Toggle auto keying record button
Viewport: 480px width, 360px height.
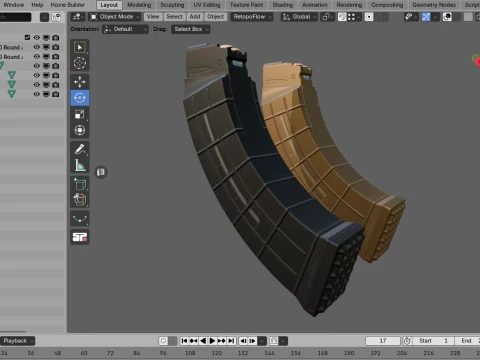tap(163, 341)
